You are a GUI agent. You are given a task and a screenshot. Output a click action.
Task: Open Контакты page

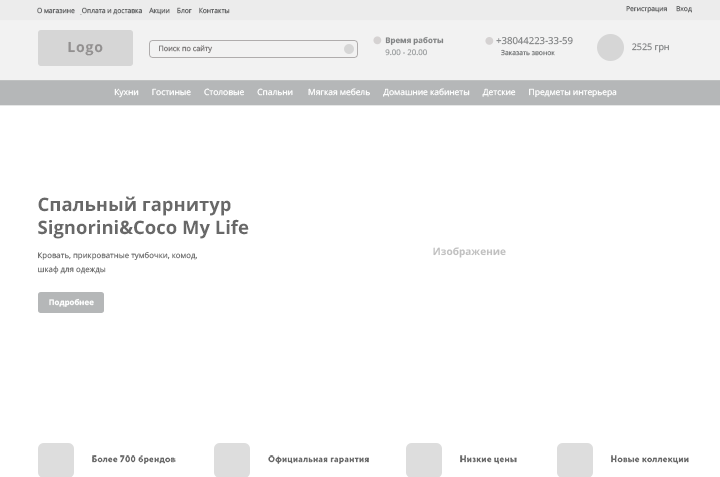coord(214,11)
